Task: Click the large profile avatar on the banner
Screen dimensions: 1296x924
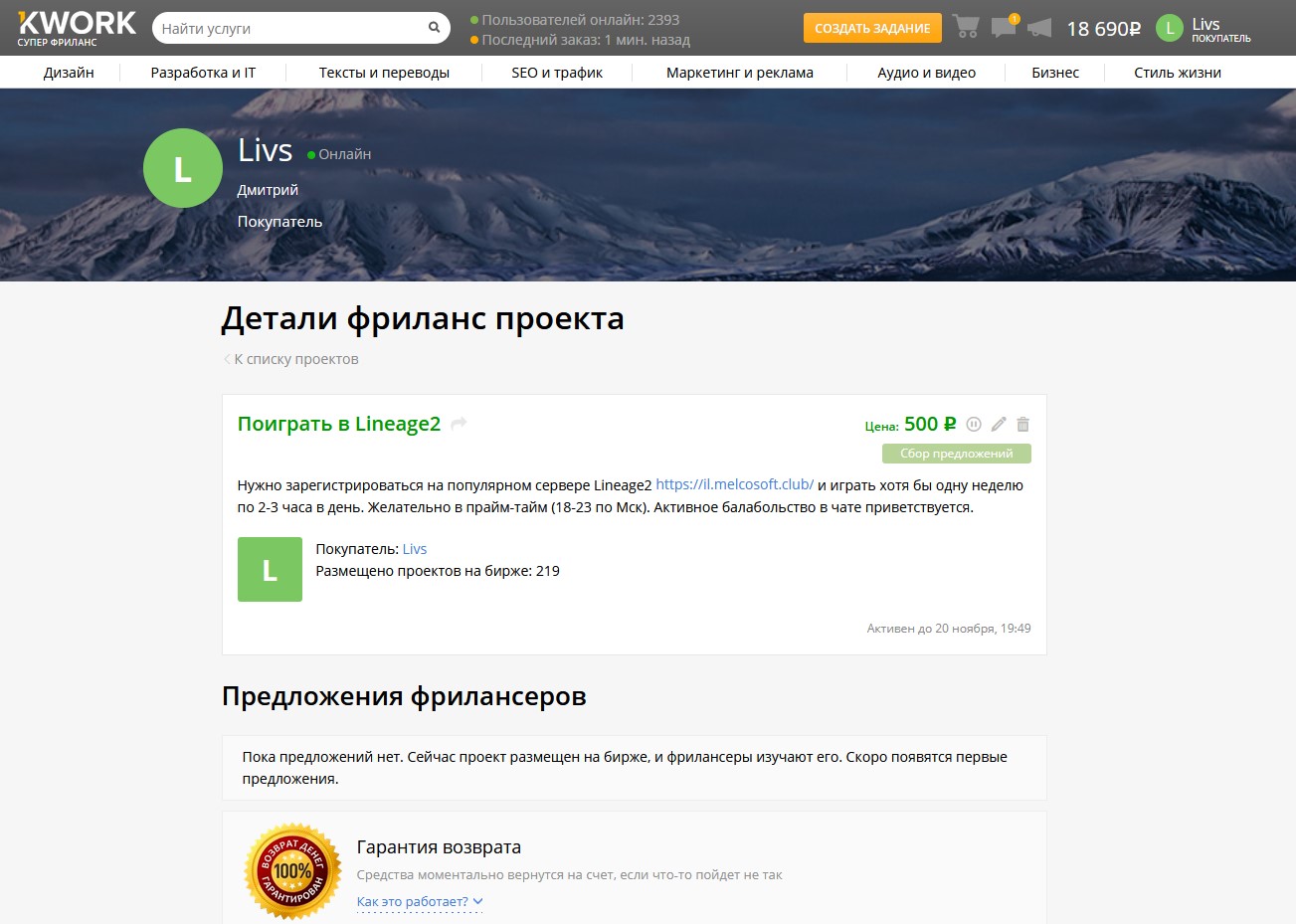Action: (183, 168)
